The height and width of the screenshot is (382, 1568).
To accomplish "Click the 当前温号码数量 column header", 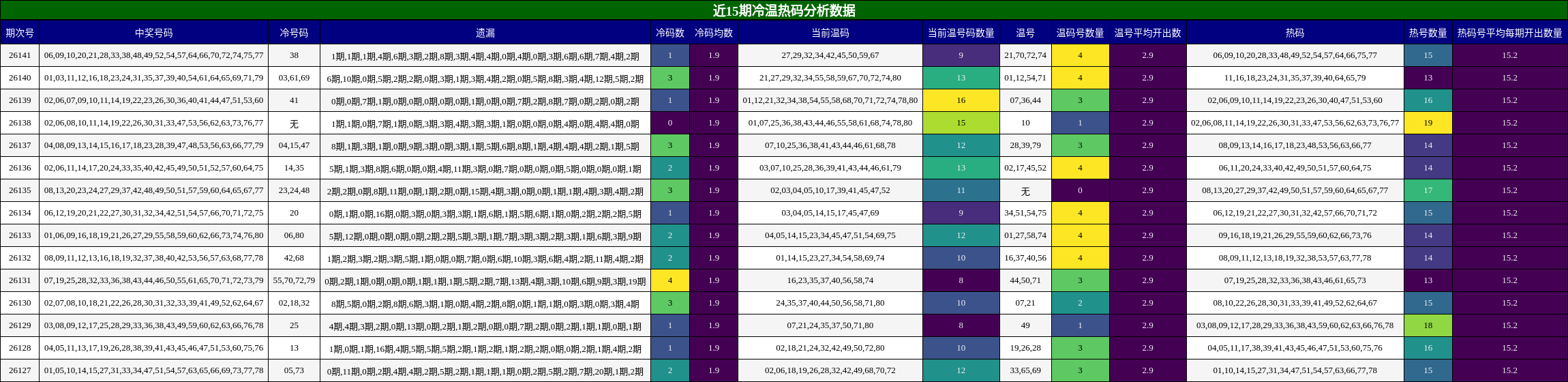I will 961,33.
